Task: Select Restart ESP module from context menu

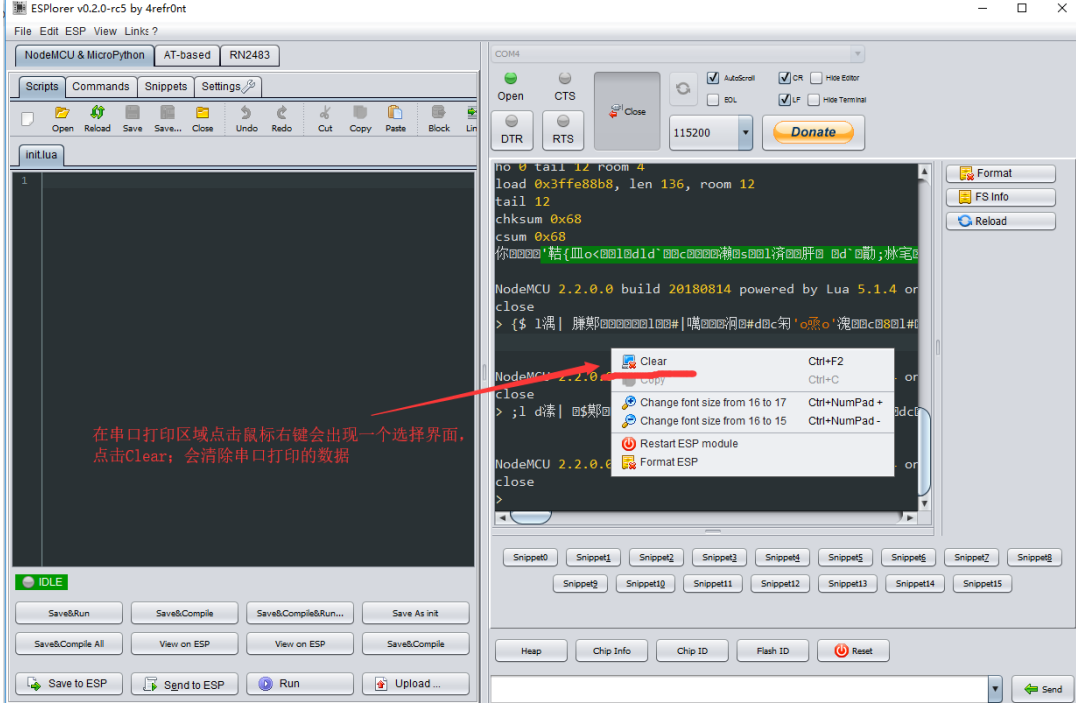Action: point(752,443)
